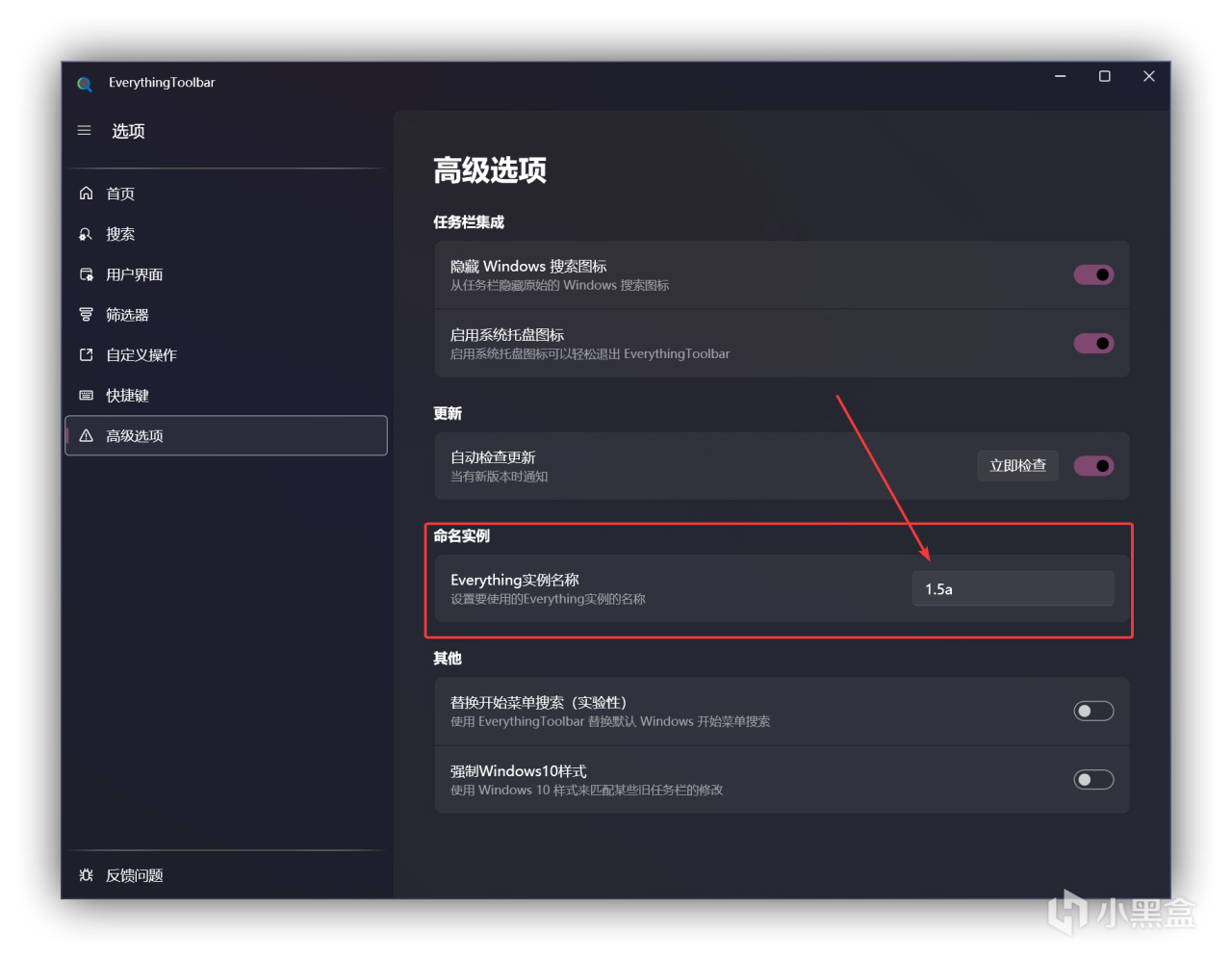The image size is (1232, 960).
Task: Turn on the 强制Windows10样式 switch
Action: [x=1093, y=780]
